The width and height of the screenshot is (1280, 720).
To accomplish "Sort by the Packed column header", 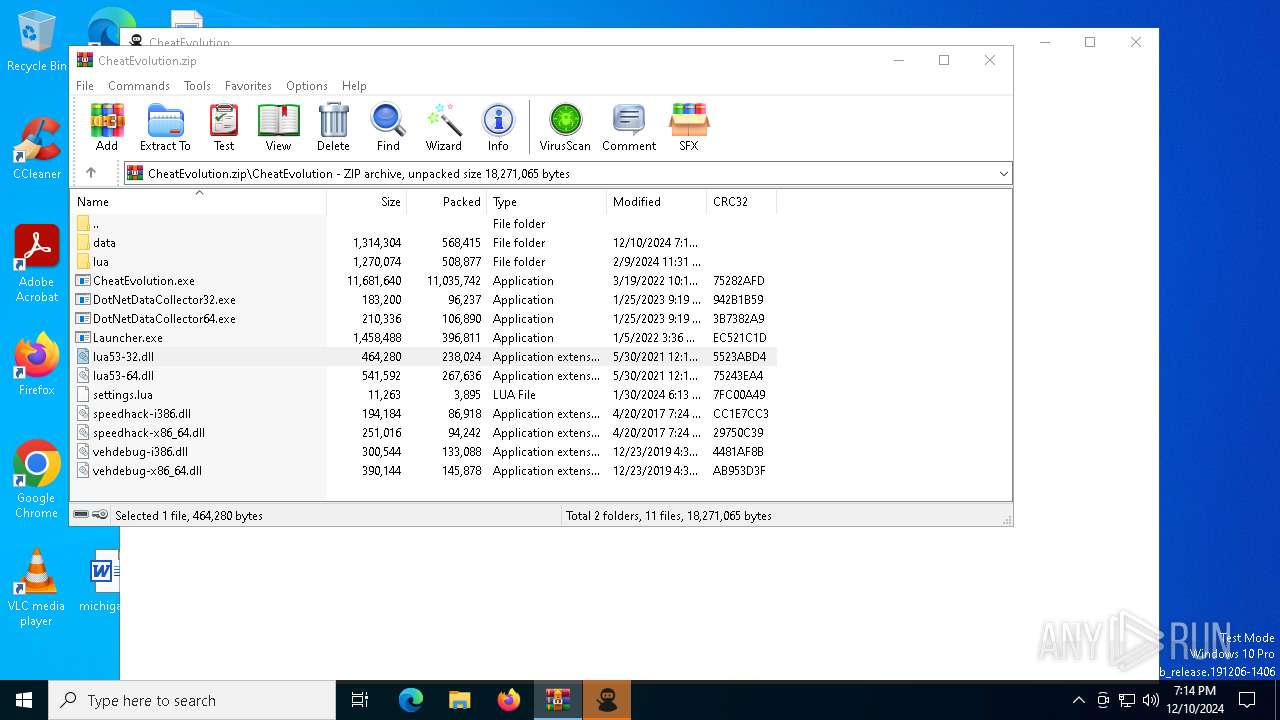I will click(x=447, y=202).
